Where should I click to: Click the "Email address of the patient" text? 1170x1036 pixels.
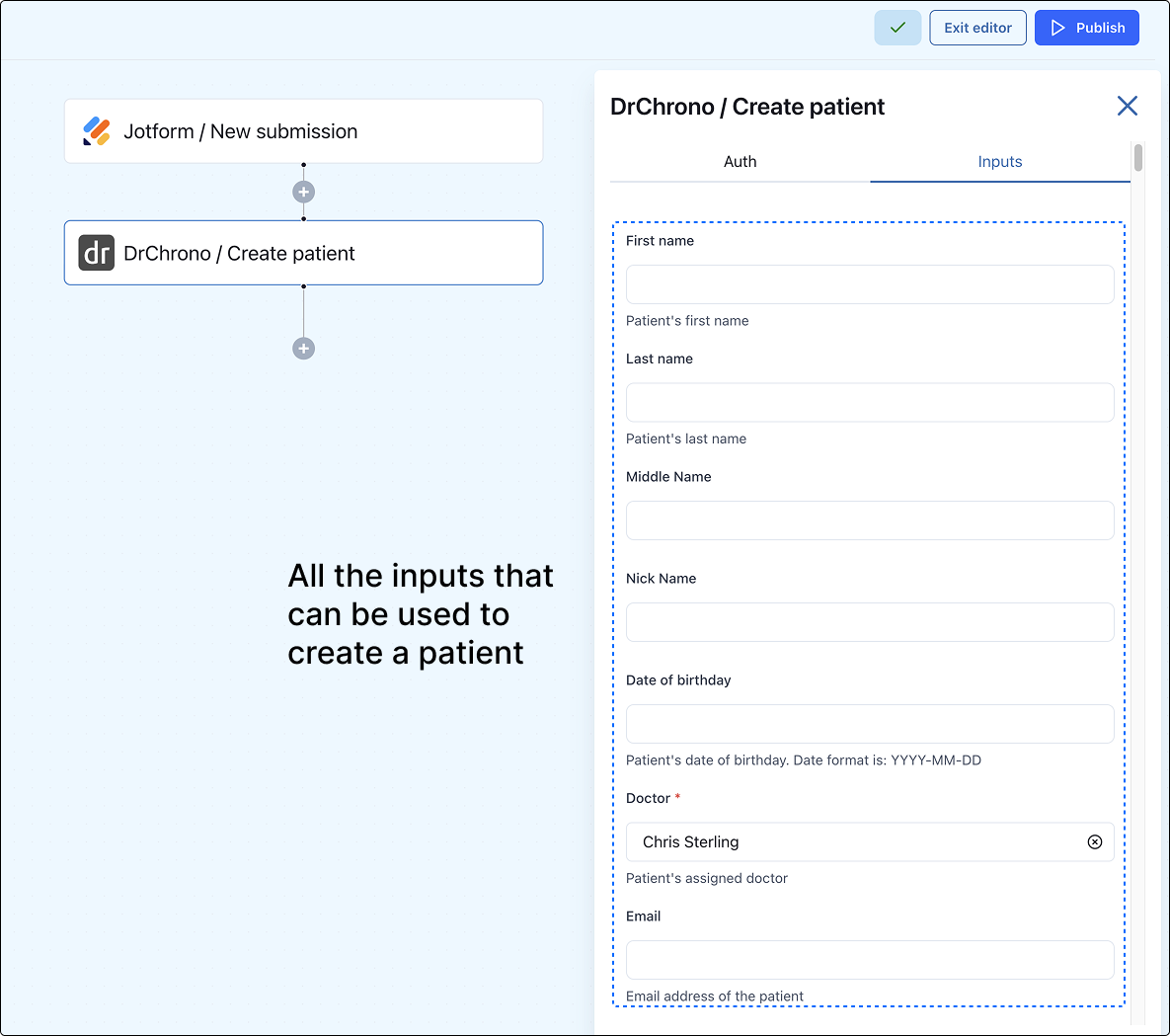click(715, 996)
